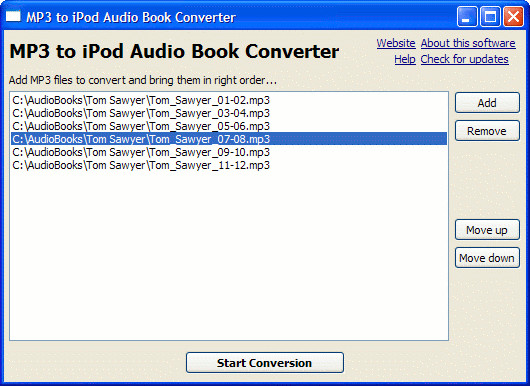Open About this software link
Viewport: 530px width, 386px height.
pyautogui.click(x=468, y=43)
